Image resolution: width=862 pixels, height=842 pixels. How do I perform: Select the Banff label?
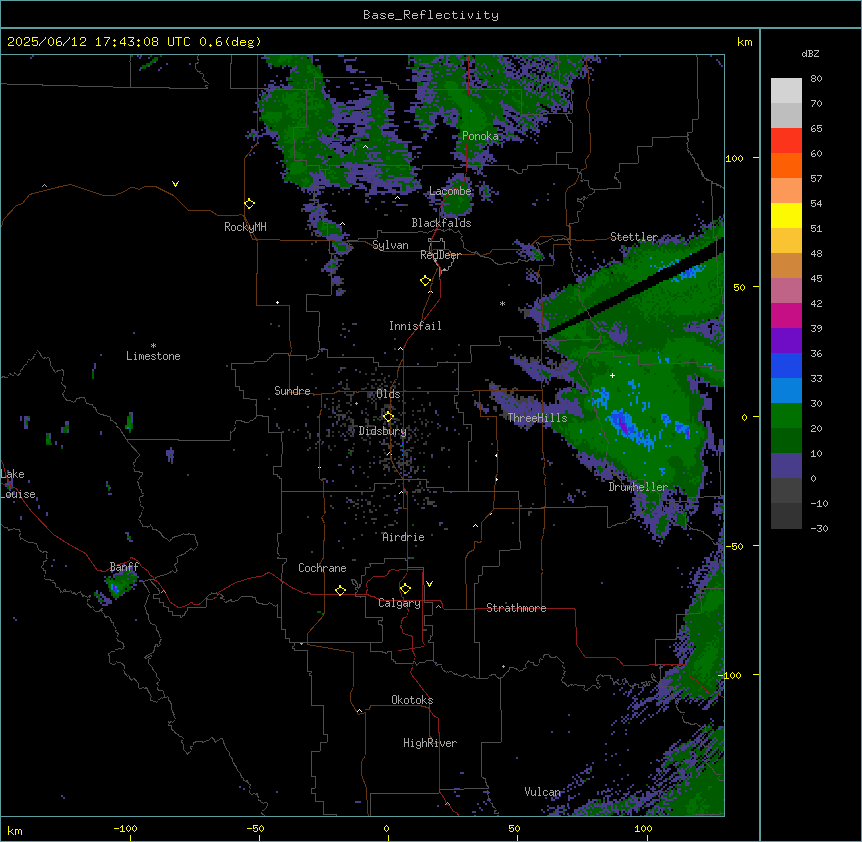124,567
